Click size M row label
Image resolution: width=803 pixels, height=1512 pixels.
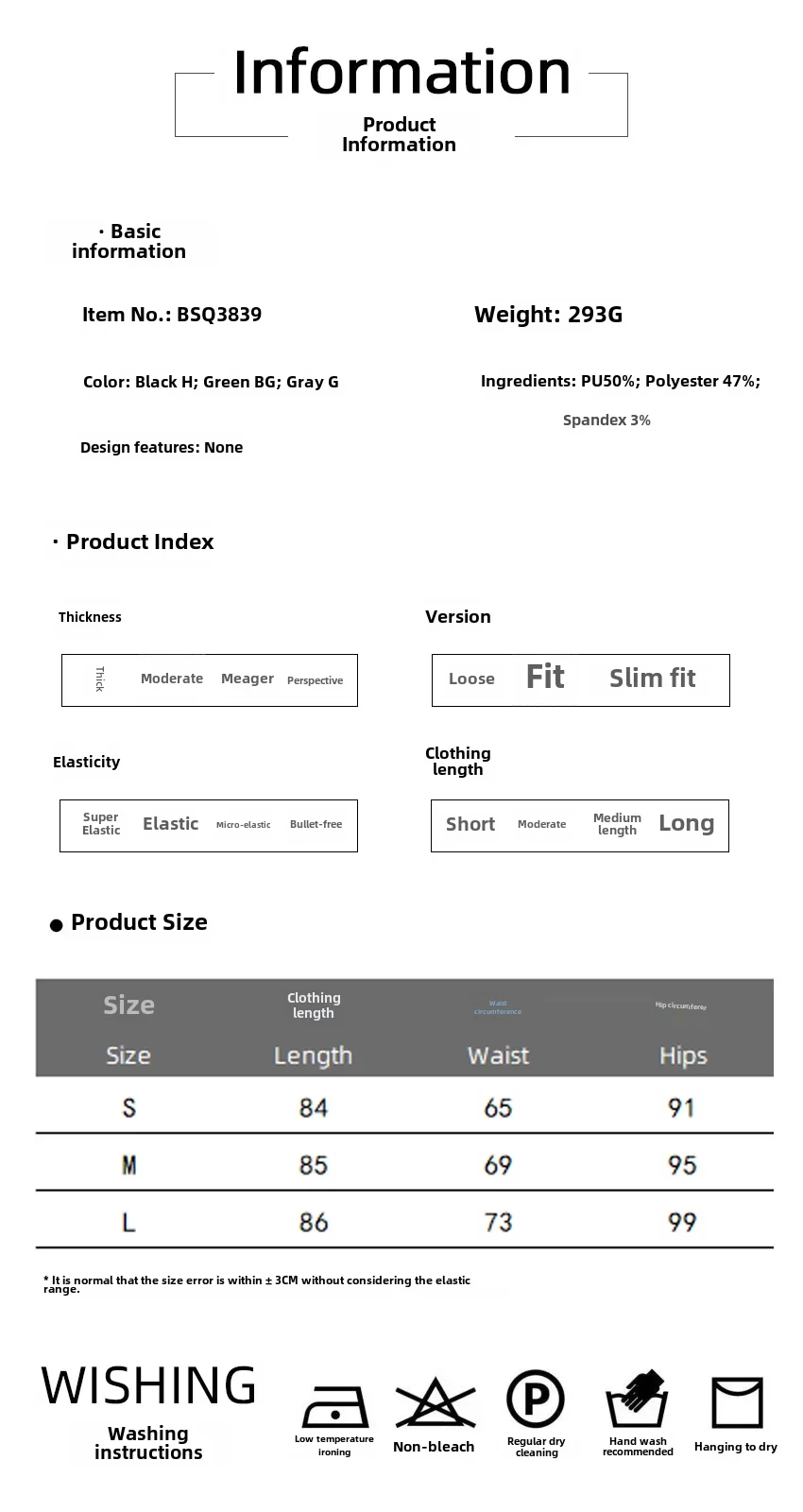click(129, 1164)
